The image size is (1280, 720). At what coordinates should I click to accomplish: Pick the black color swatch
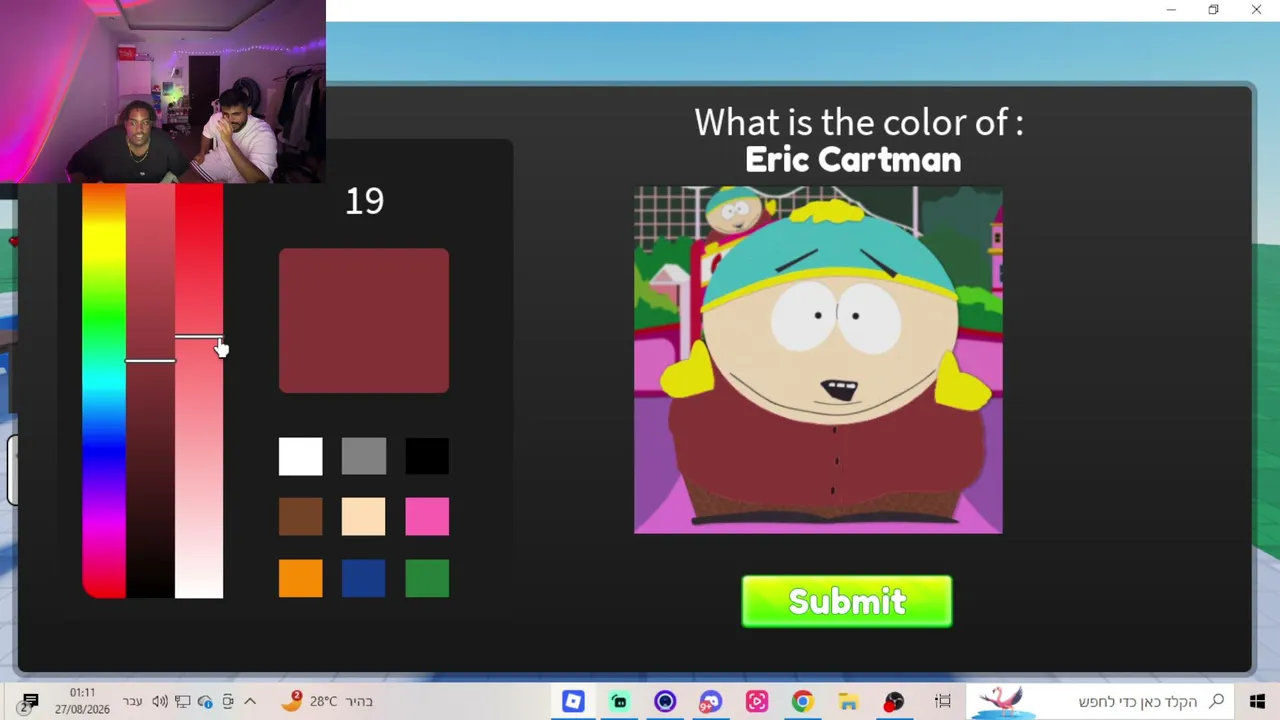(427, 456)
